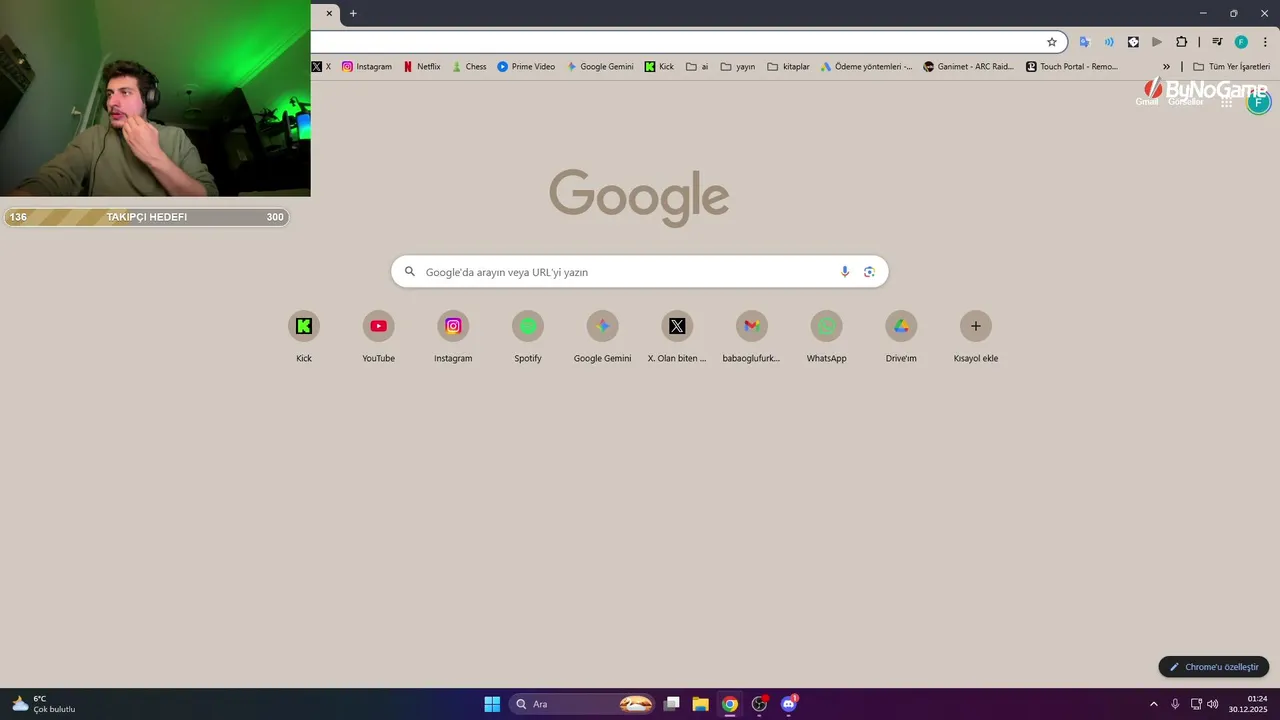
Task: Close the current browser tab
Action: point(329,13)
